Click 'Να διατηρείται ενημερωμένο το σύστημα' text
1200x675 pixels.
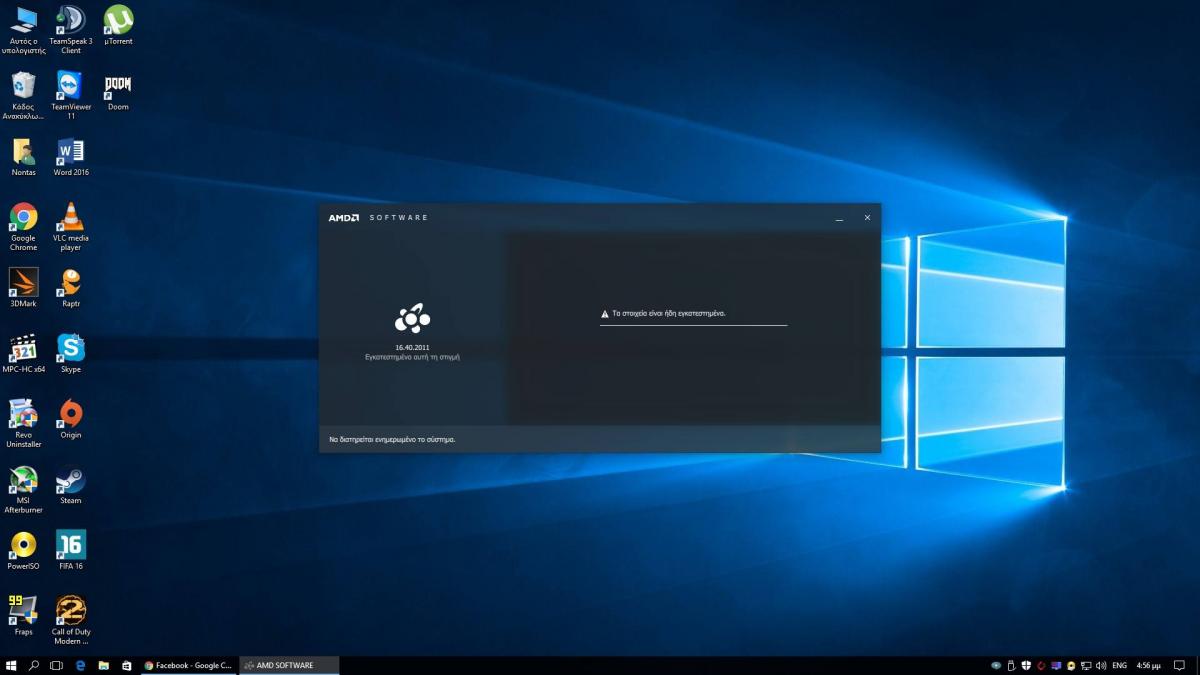(x=392, y=439)
